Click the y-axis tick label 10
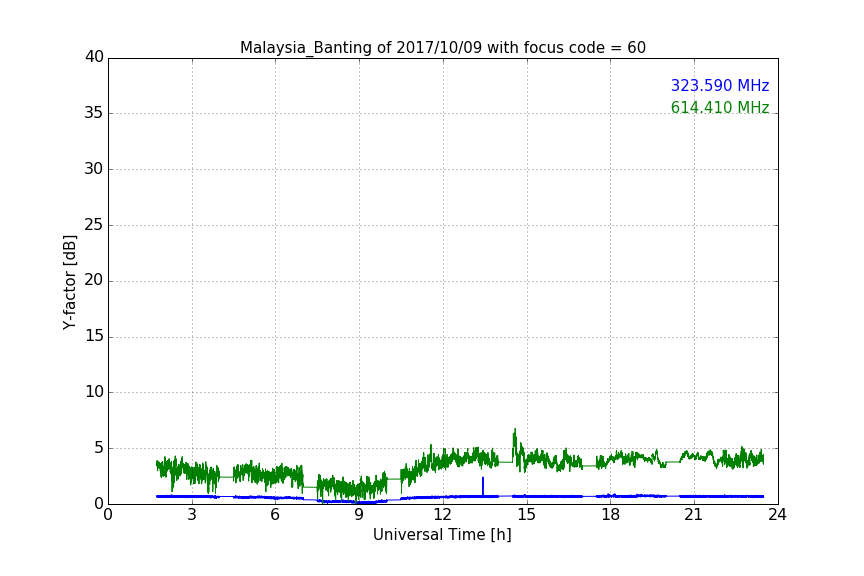This screenshot has width=864, height=576. 94,392
